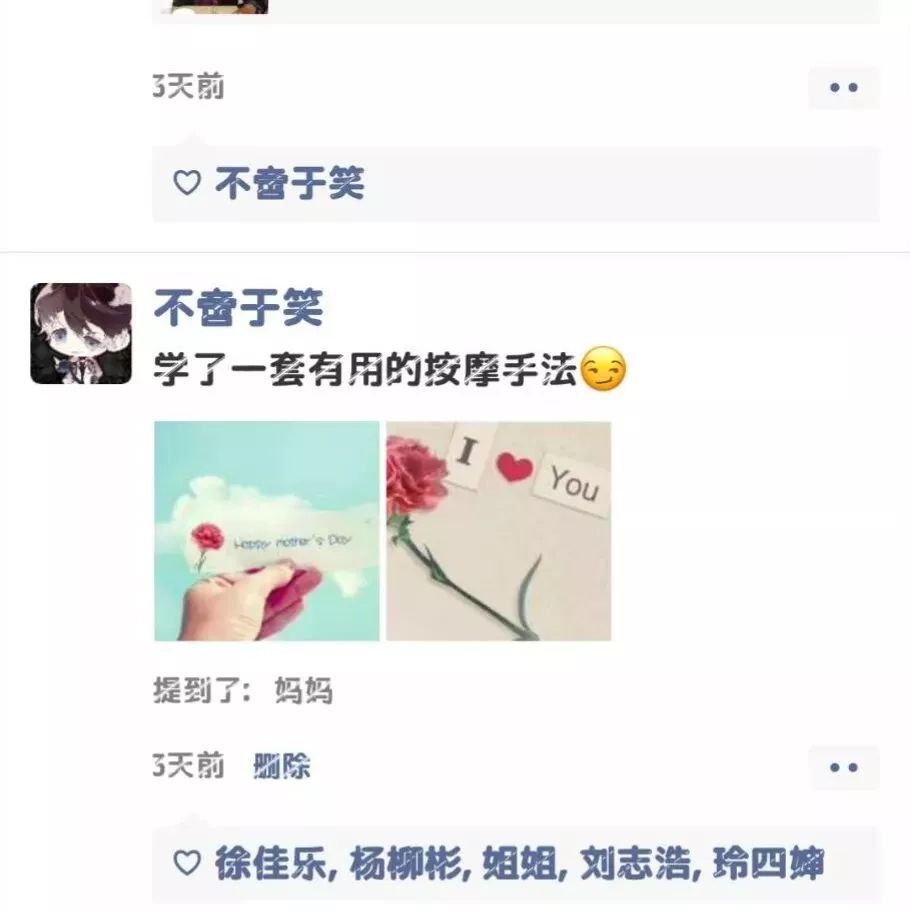Open 刘志浩 in the likes list
This screenshot has height=911, width=910.
636,863
